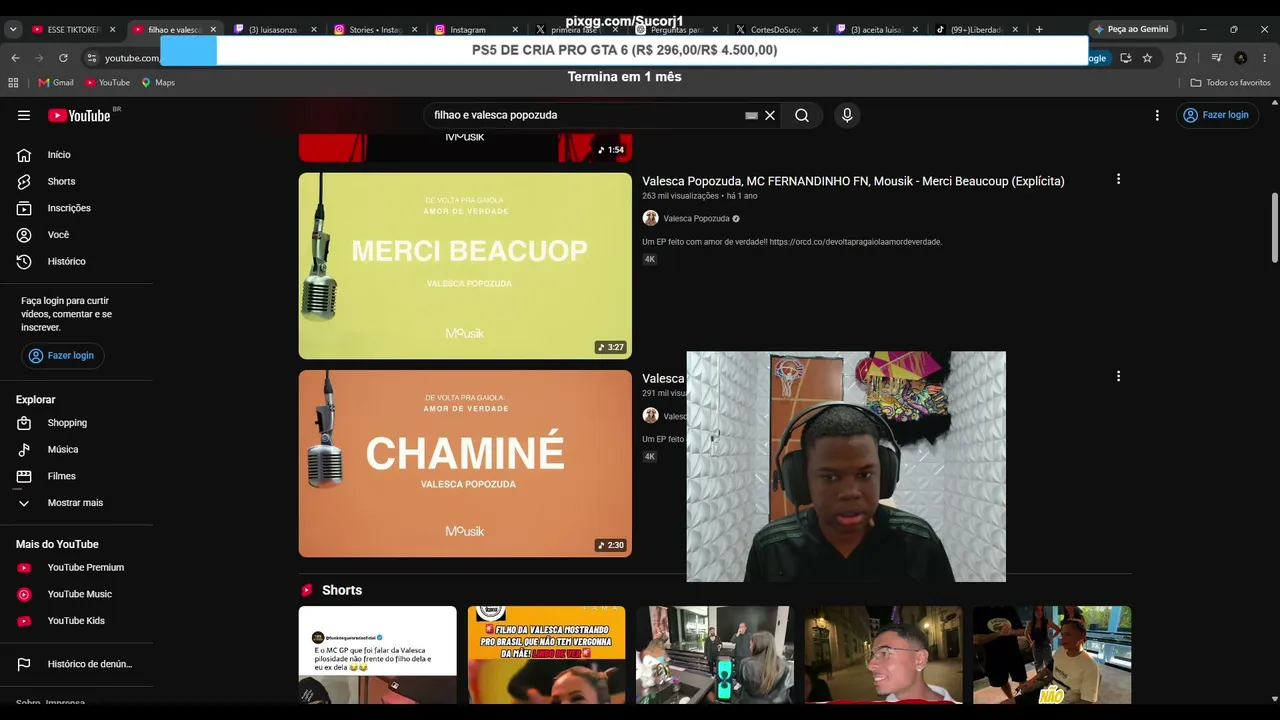The width and height of the screenshot is (1280, 720).
Task: Click the 'Mais do YouTube' heading
Action: (57, 544)
